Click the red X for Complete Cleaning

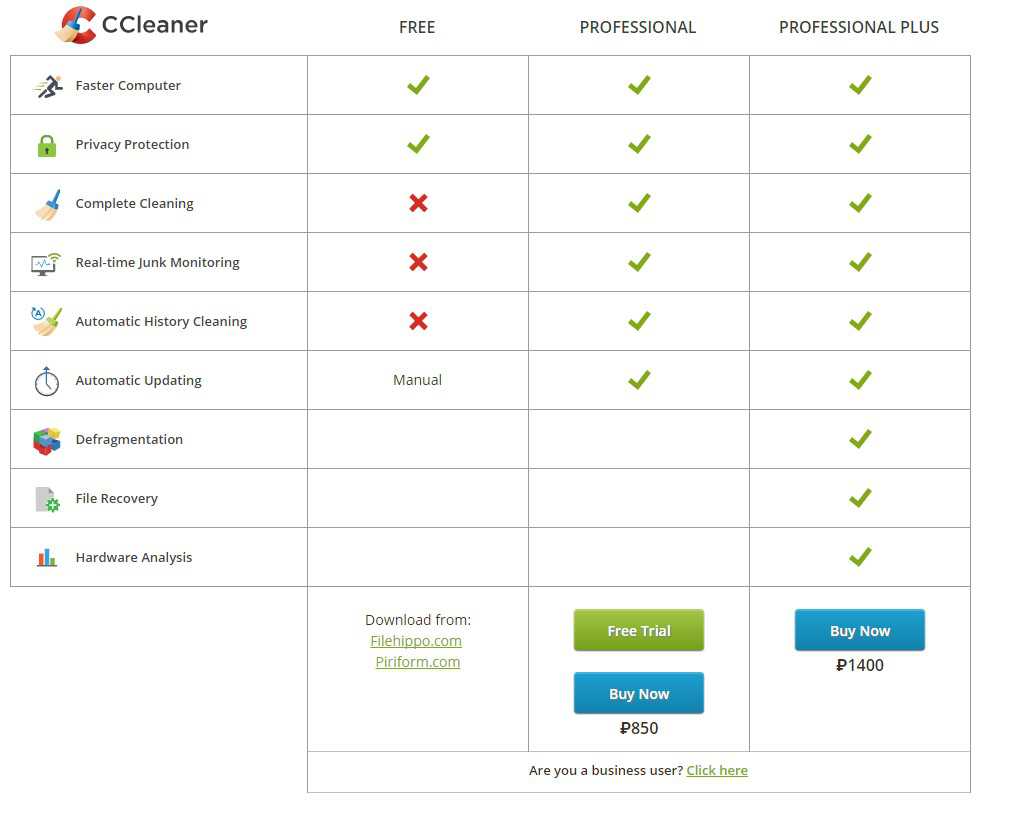[x=418, y=204]
